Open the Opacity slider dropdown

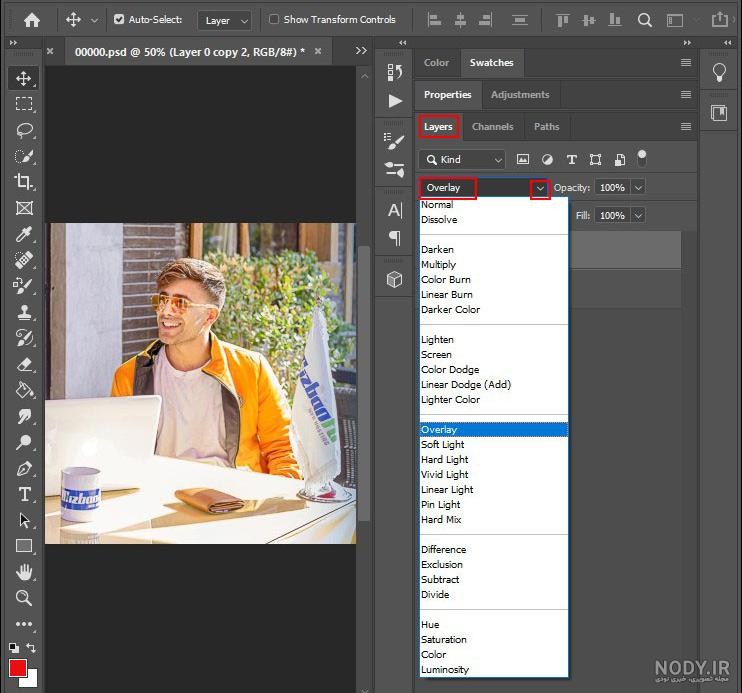tap(638, 188)
